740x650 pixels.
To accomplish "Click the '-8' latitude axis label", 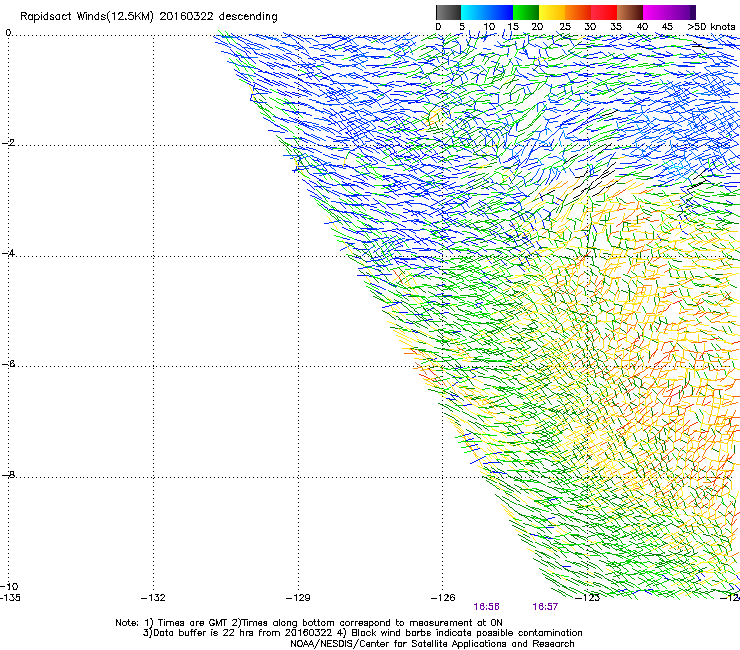I will pos(8,475).
